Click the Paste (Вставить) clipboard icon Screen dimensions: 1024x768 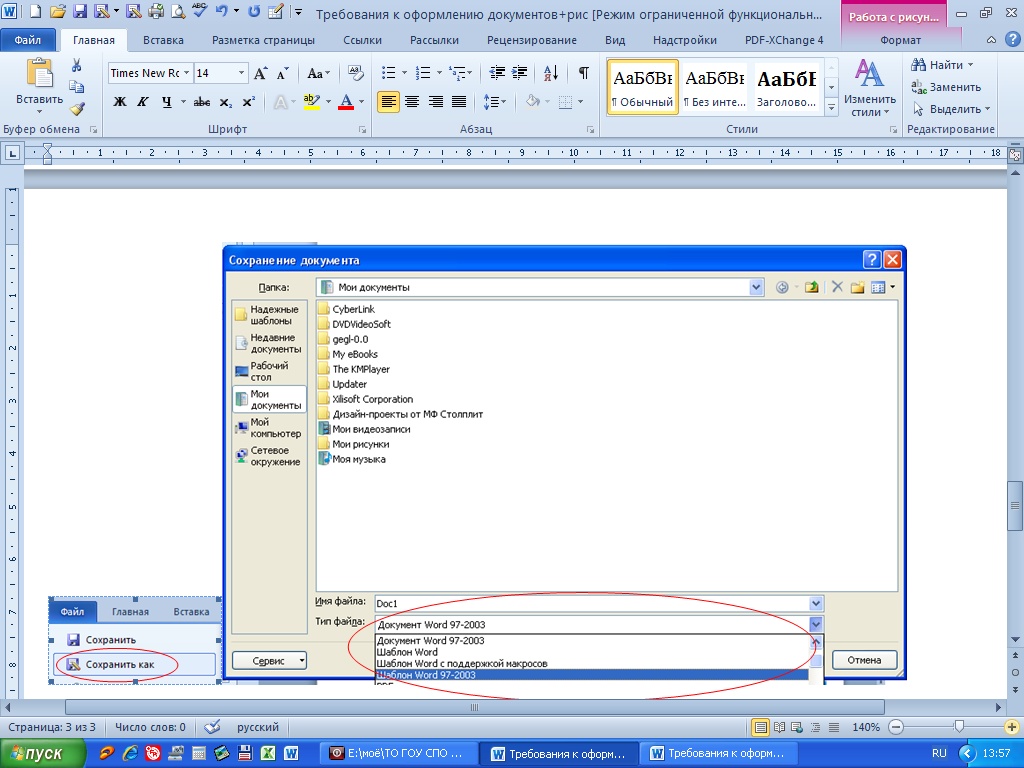[39, 72]
